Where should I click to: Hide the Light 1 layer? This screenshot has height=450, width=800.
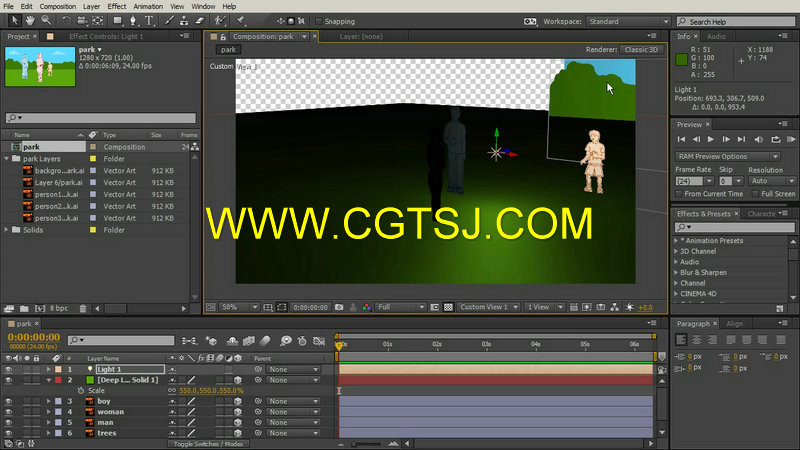click(x=8, y=369)
